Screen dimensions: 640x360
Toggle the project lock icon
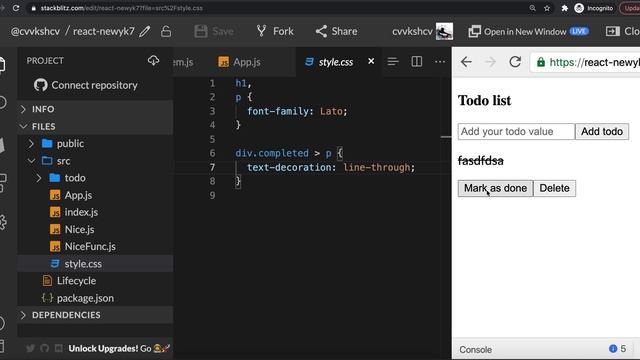pyautogui.click(x=166, y=31)
